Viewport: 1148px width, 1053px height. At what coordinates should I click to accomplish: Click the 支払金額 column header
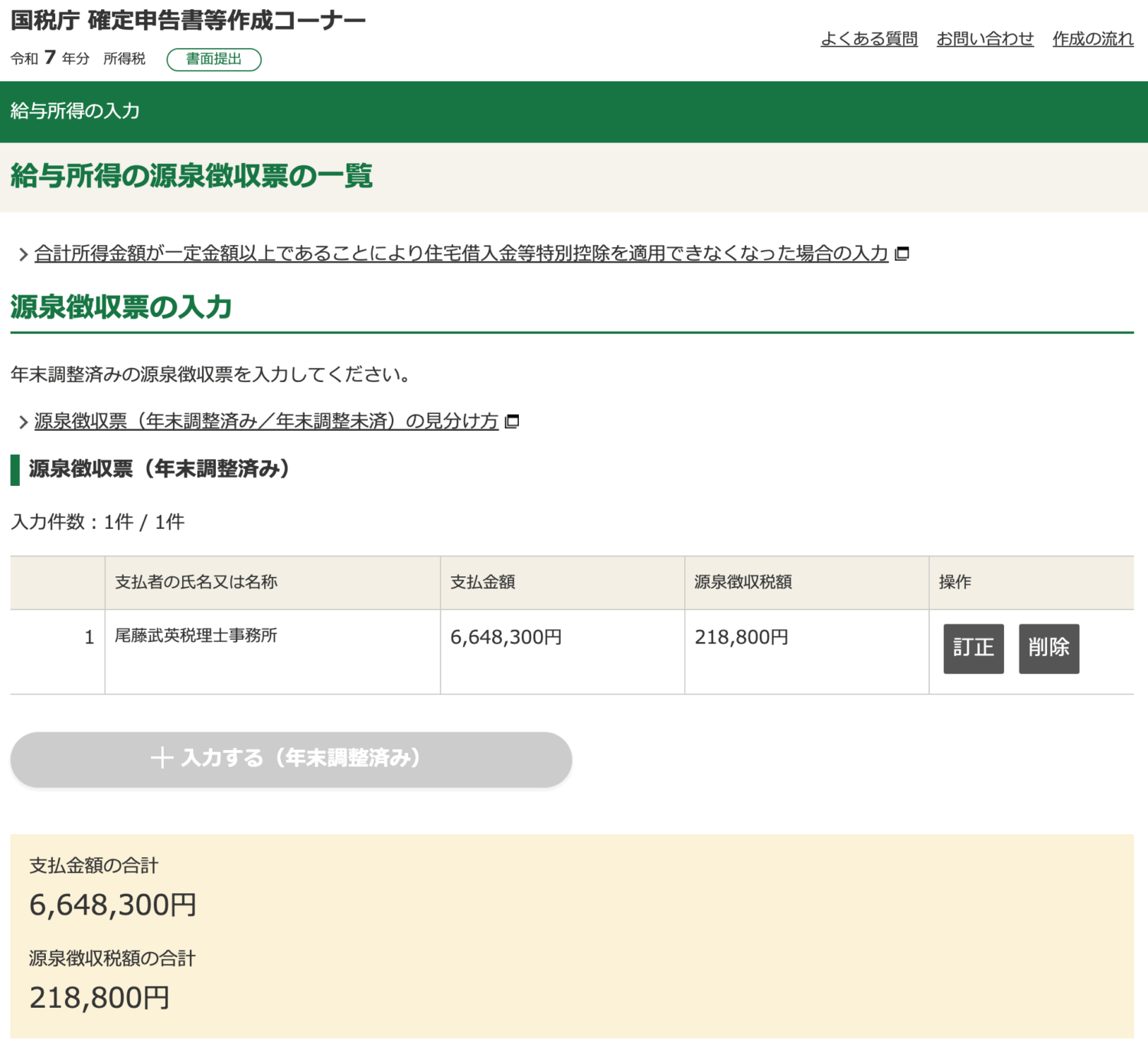click(483, 582)
